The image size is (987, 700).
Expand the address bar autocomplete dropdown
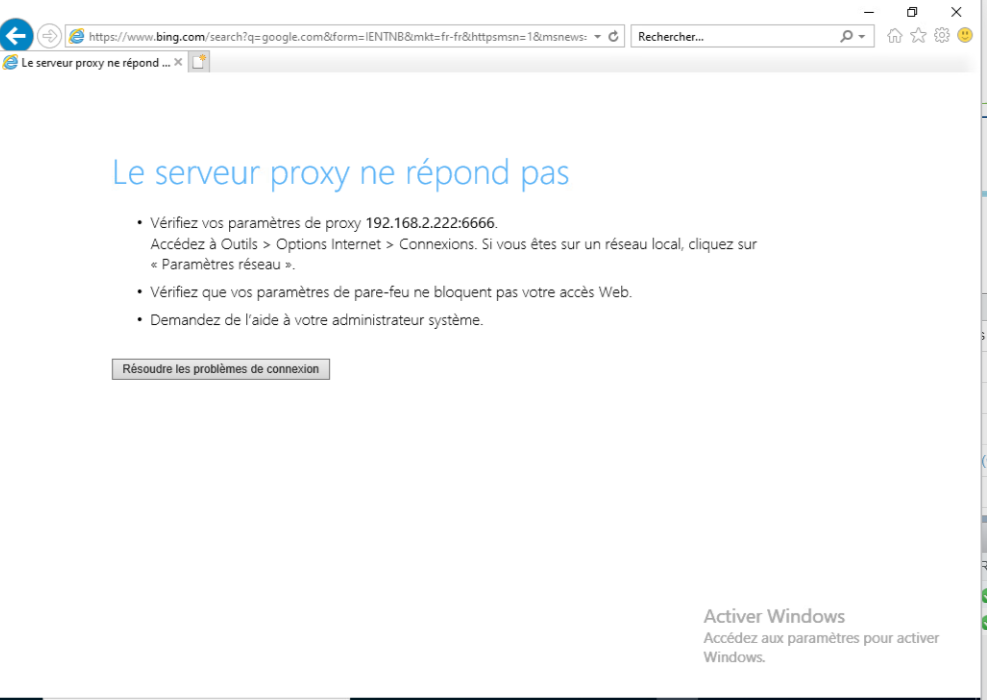pos(598,37)
